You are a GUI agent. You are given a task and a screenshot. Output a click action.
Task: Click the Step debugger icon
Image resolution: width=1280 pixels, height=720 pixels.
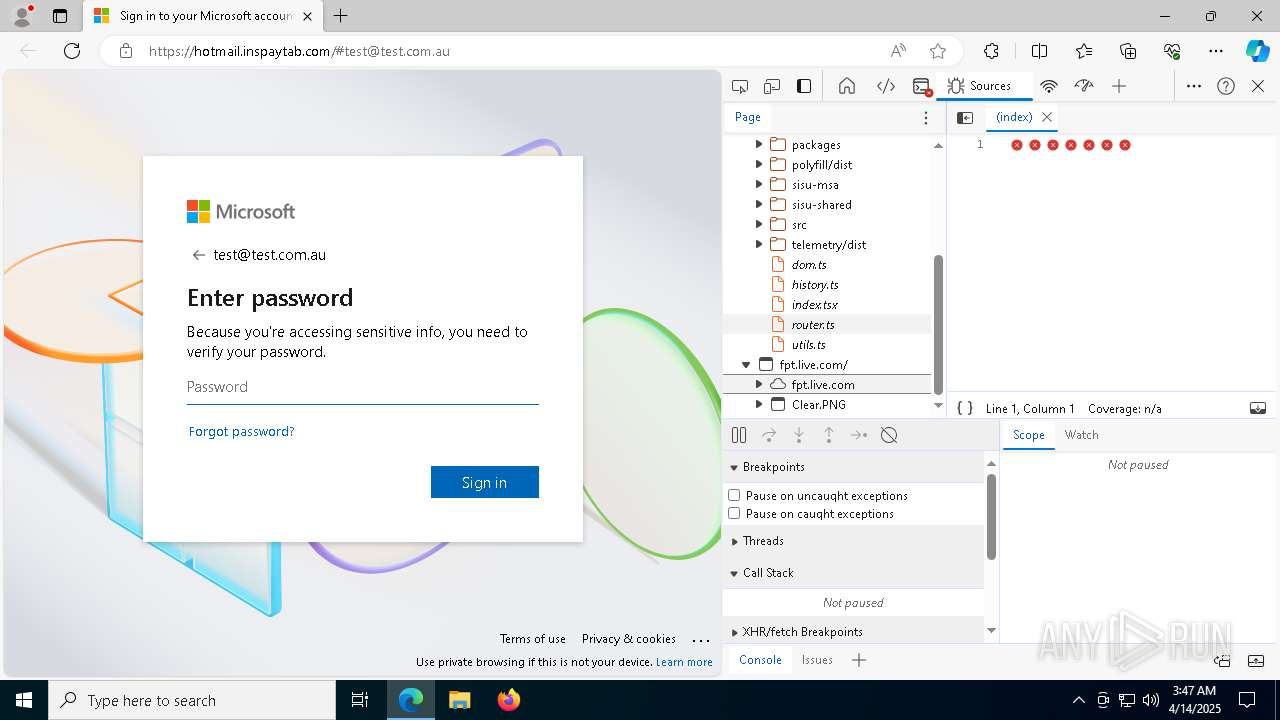[859, 435]
